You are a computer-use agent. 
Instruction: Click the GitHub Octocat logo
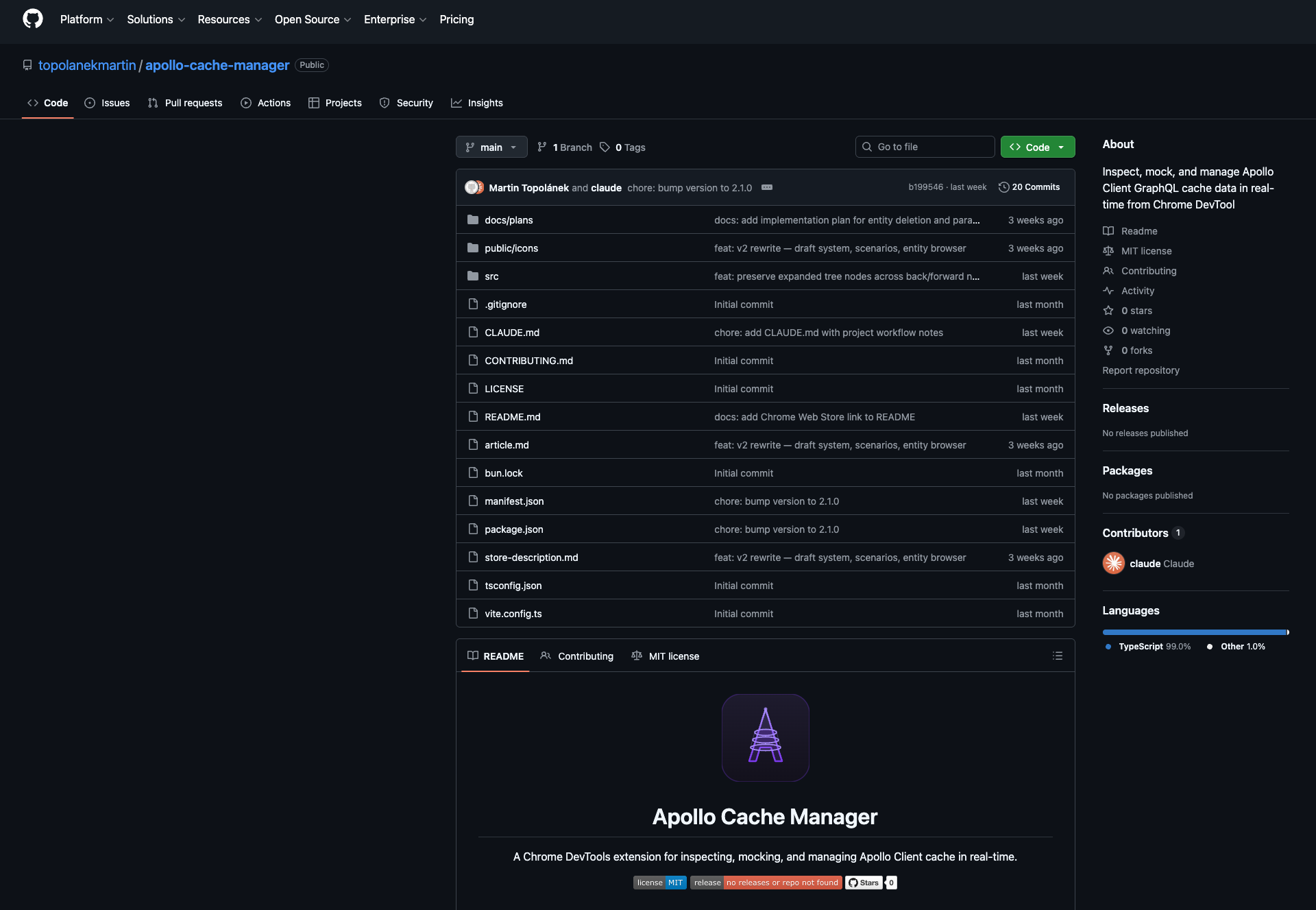click(32, 19)
